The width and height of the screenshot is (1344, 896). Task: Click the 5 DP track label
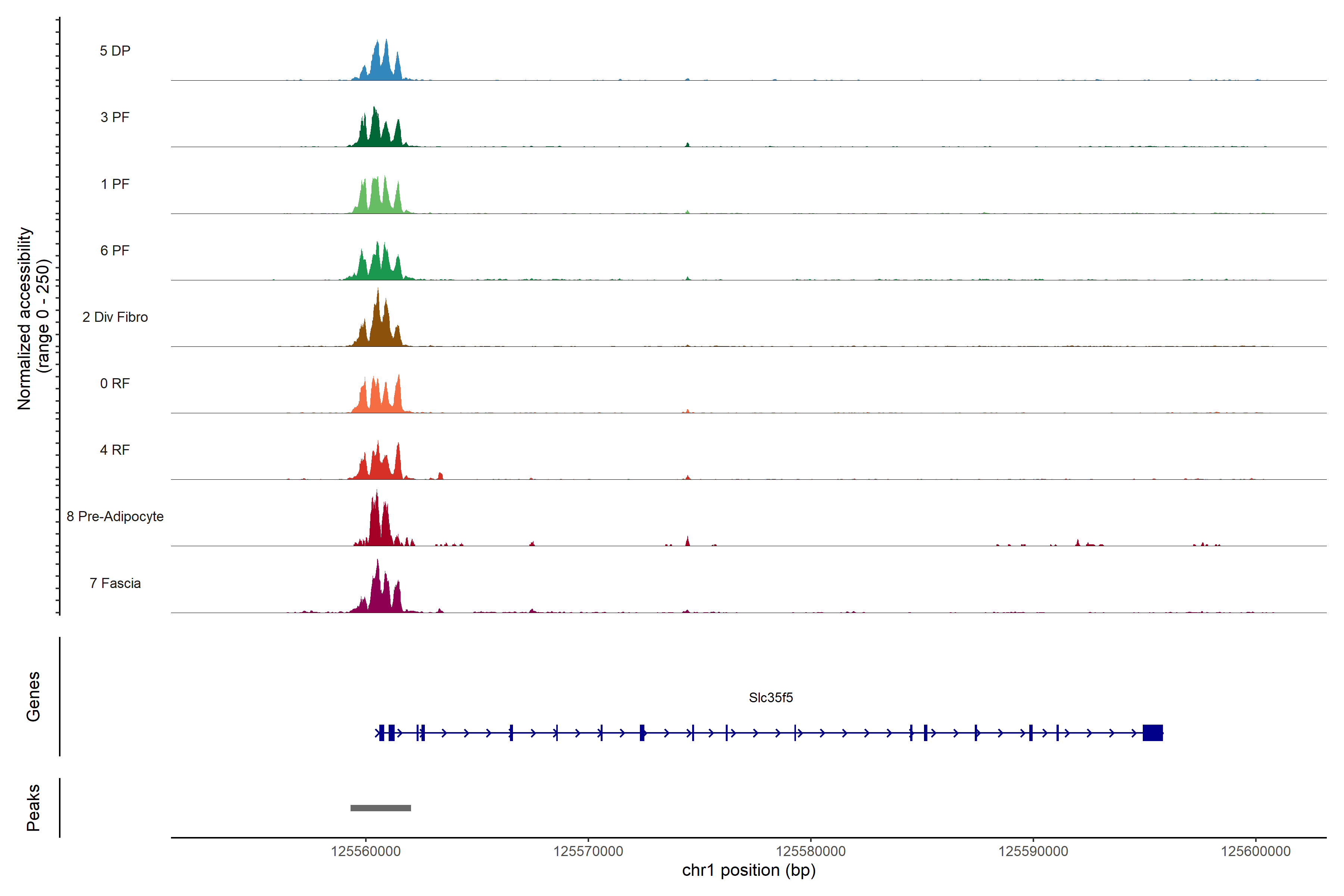click(115, 51)
